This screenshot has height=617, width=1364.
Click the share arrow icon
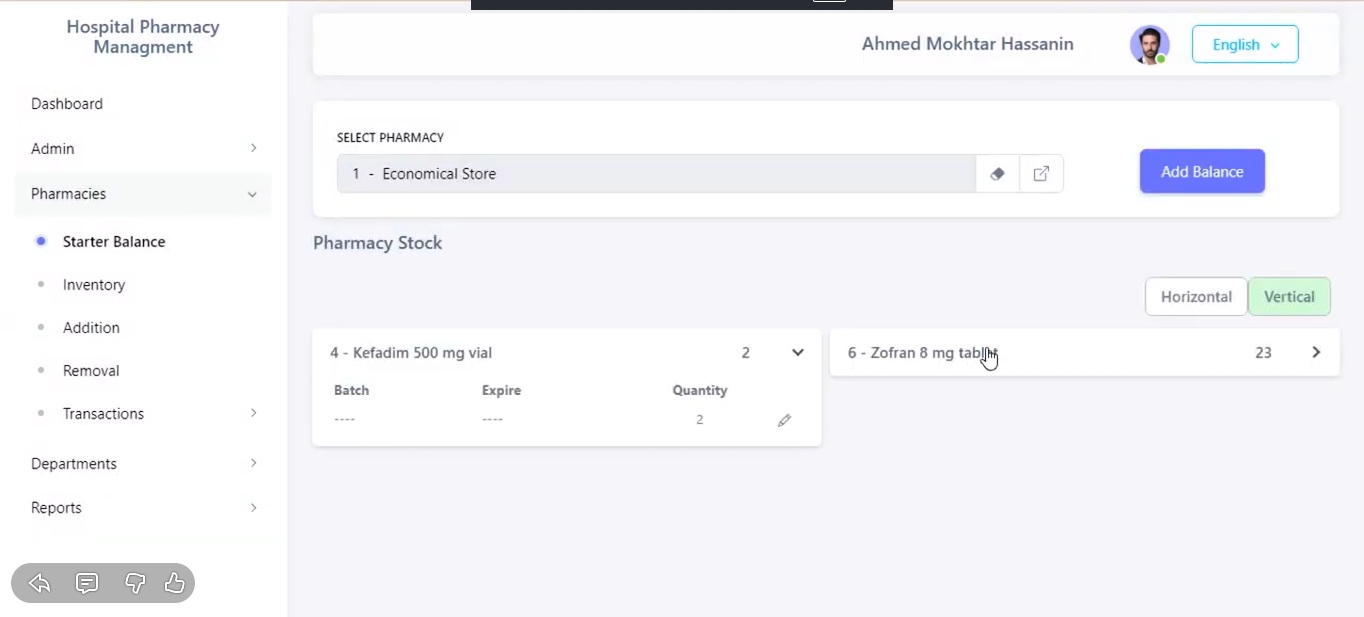40,583
